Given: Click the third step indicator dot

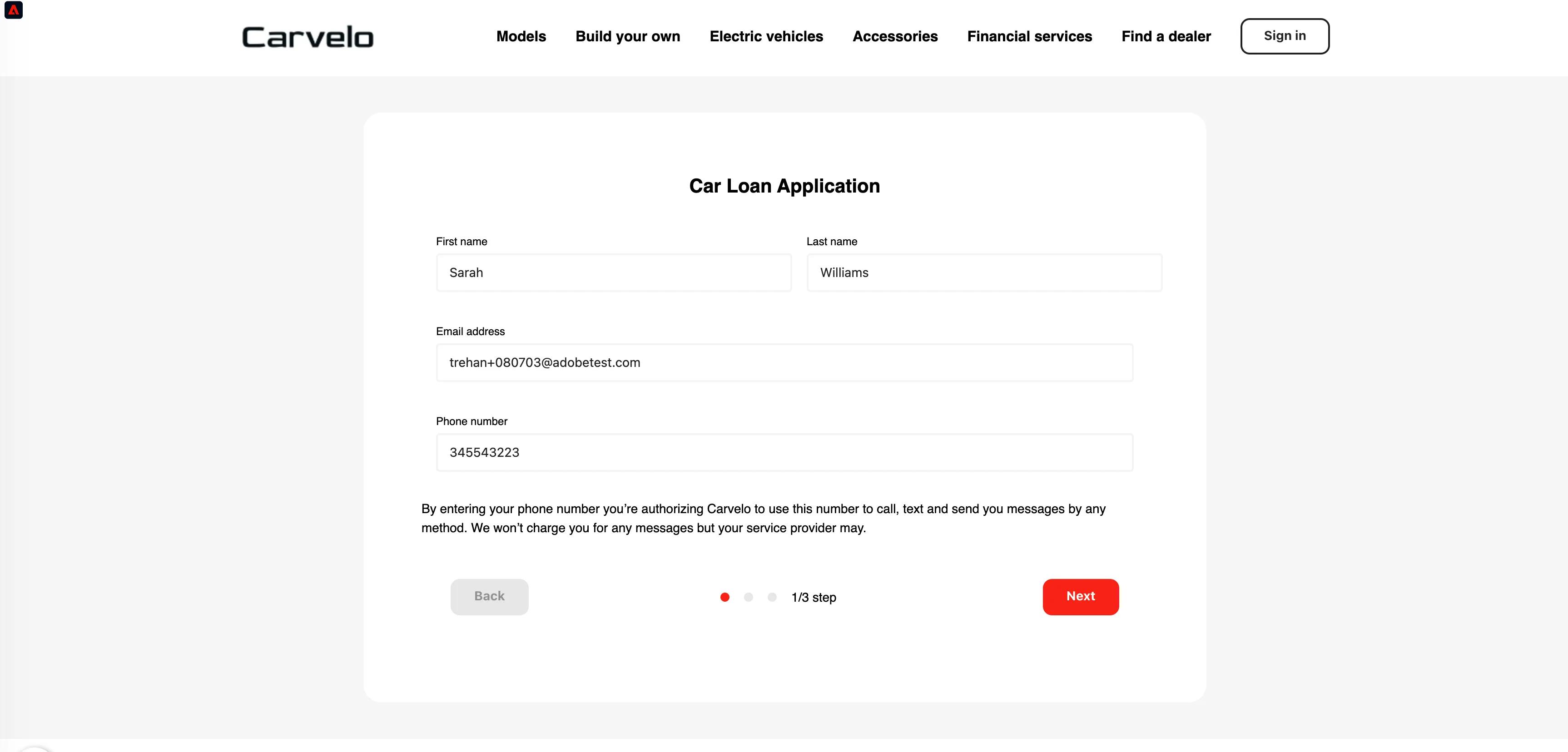Looking at the screenshot, I should (x=772, y=598).
